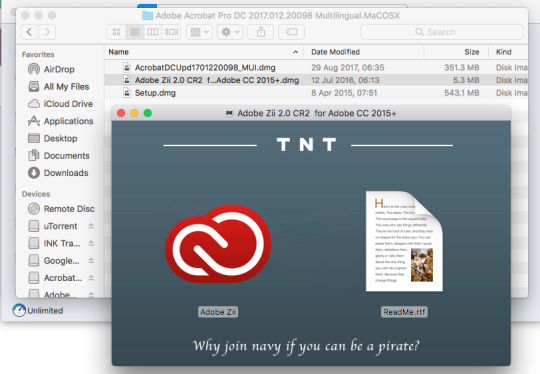Open the ReadMe.rtf document icon

(404, 241)
